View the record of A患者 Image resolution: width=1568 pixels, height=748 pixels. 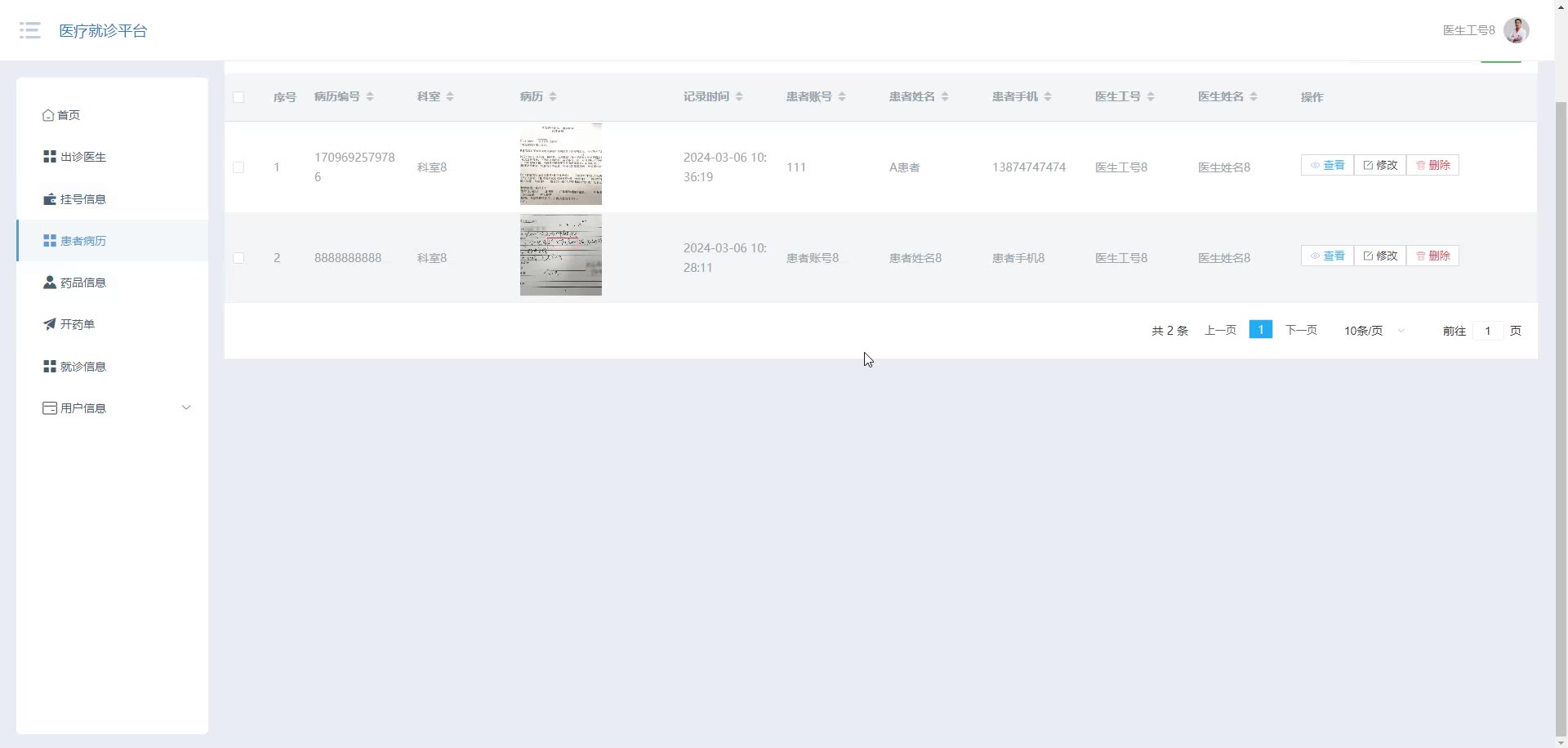click(x=1327, y=165)
